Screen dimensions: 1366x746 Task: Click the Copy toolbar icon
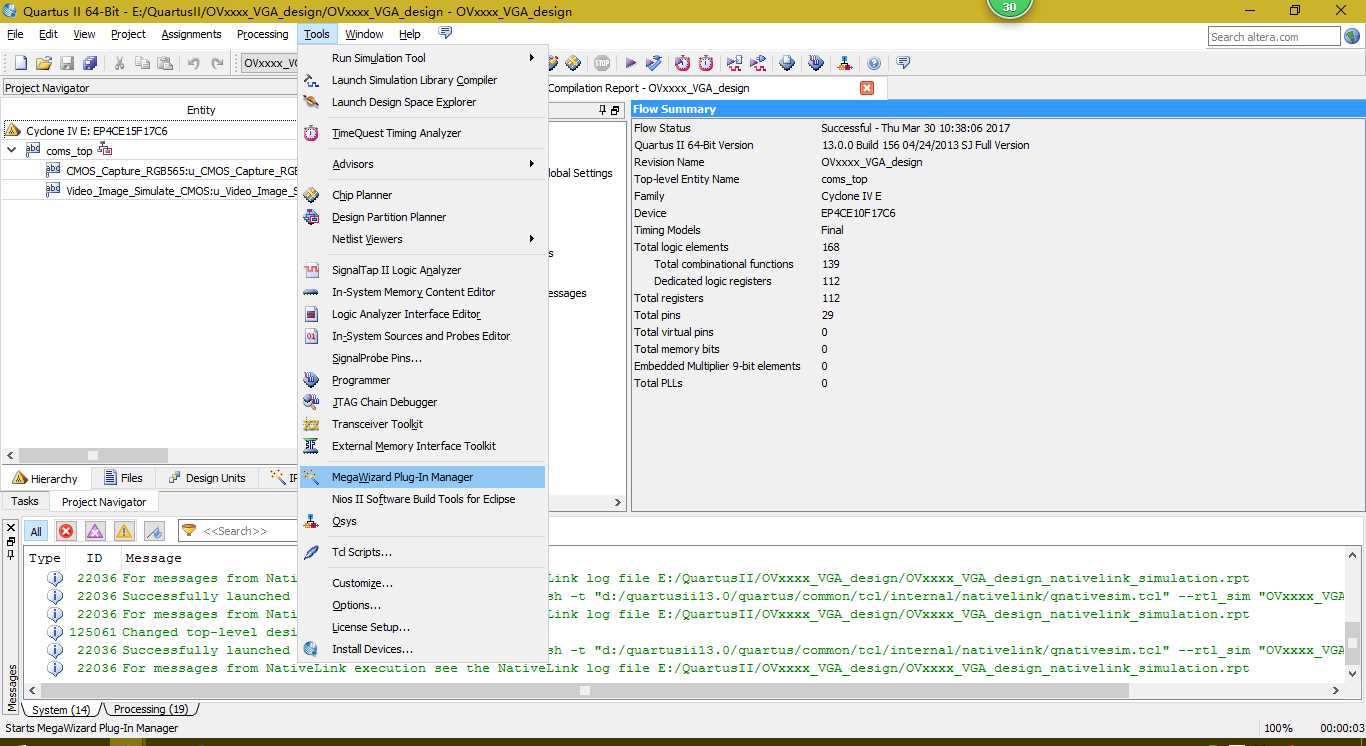pyautogui.click(x=142, y=63)
